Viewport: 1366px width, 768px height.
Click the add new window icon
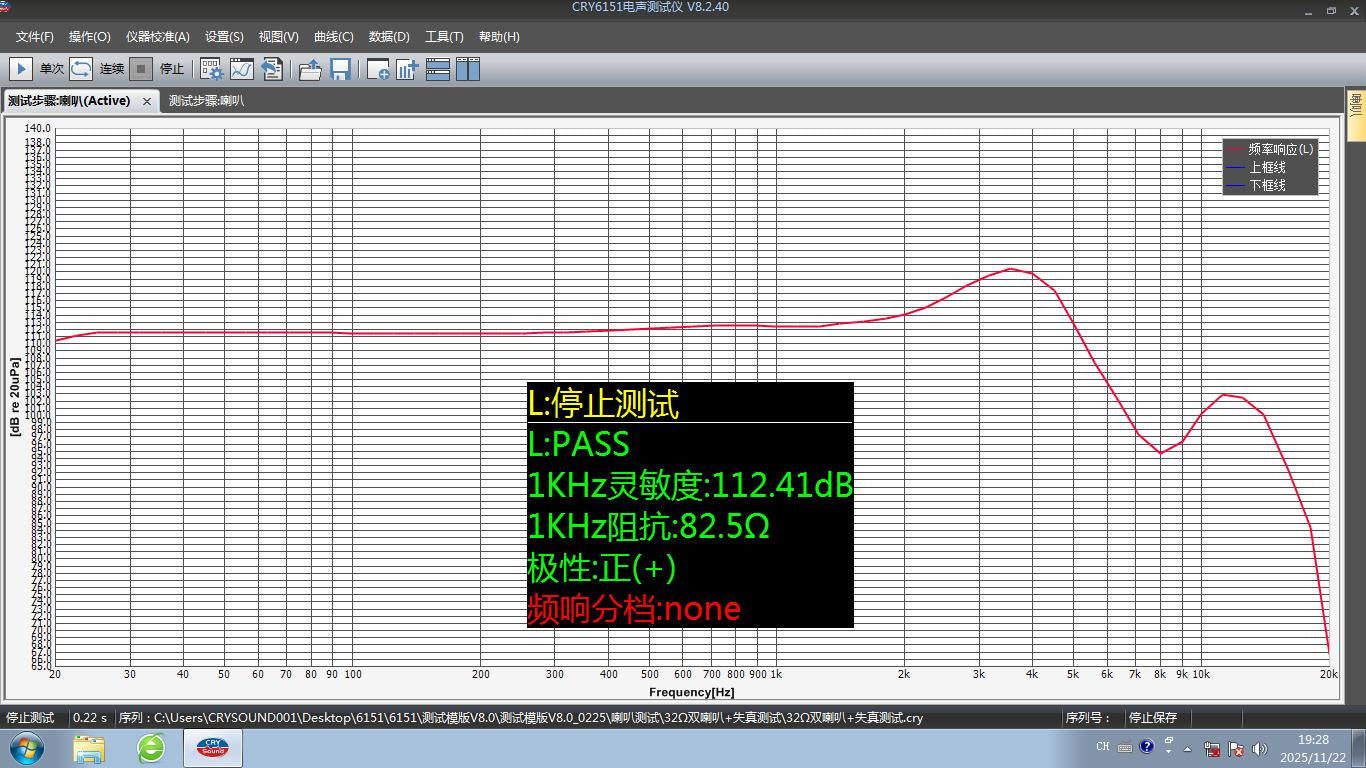coord(378,69)
